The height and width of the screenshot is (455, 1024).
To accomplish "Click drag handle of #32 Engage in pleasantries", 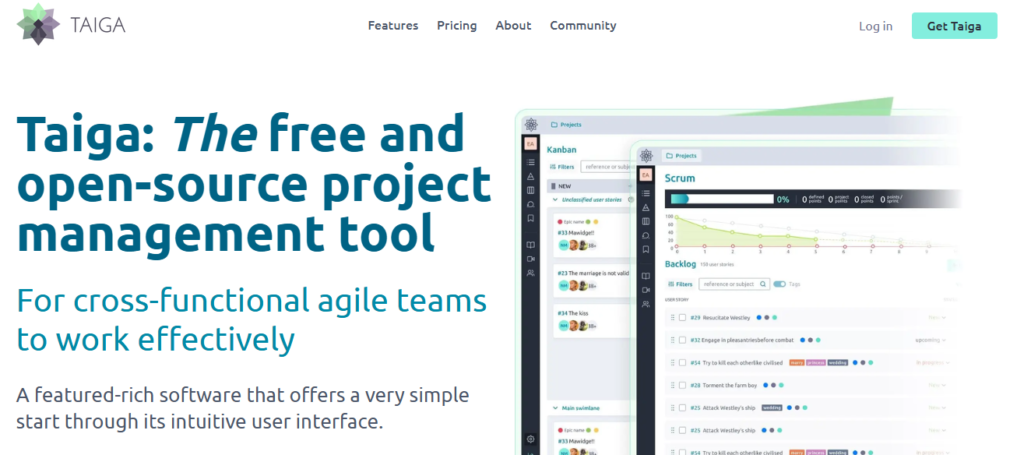I will click(x=672, y=340).
